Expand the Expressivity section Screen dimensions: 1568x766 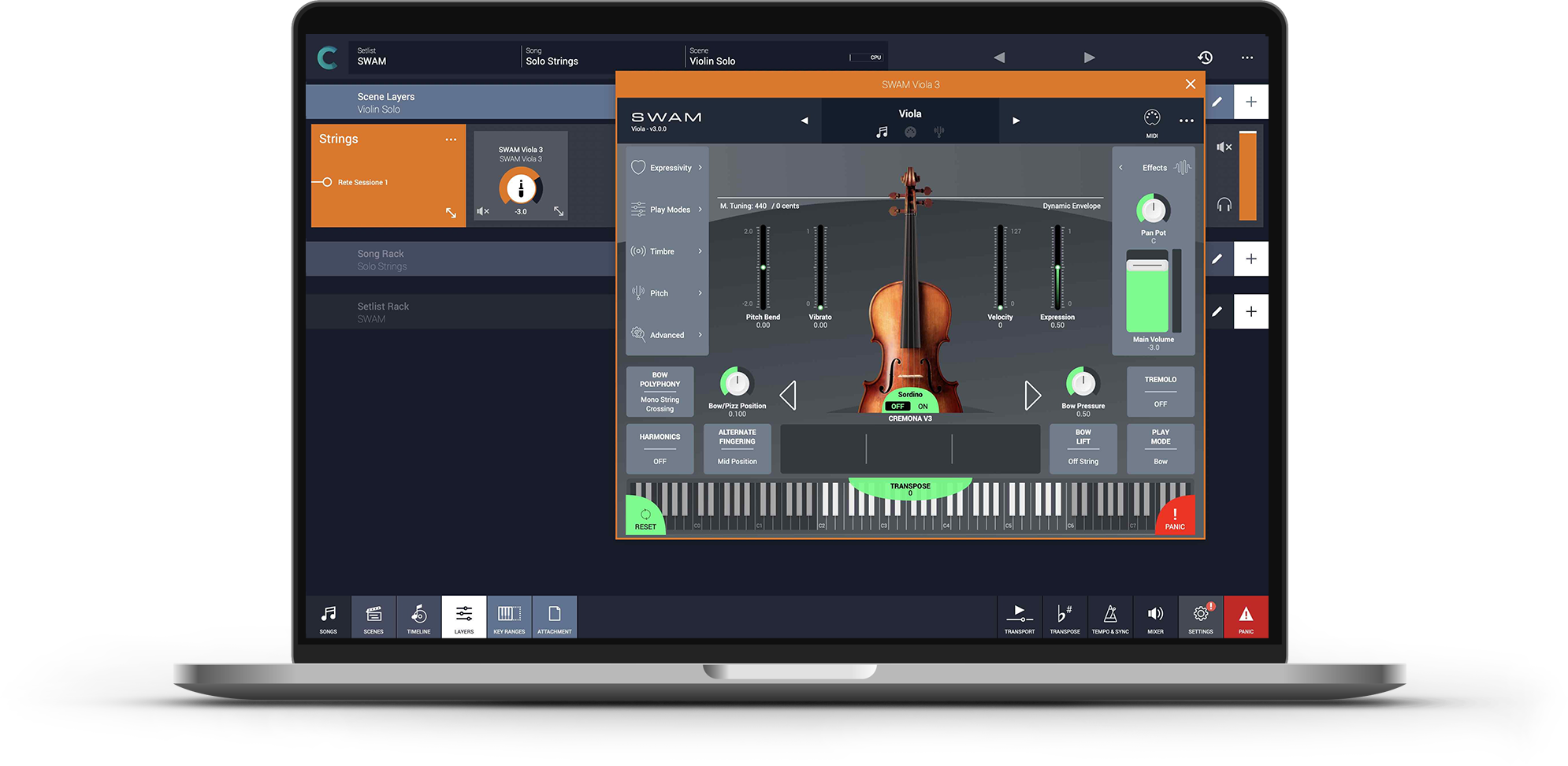(x=667, y=168)
